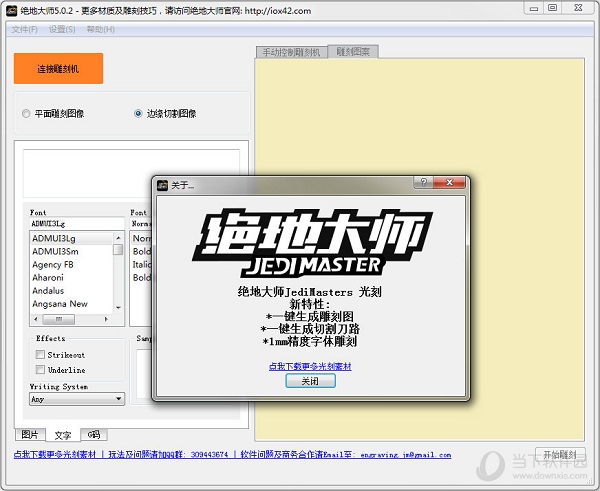
Task: Click the font list horizontal scrollbar thumb
Action: pyautogui.click(x=59, y=319)
